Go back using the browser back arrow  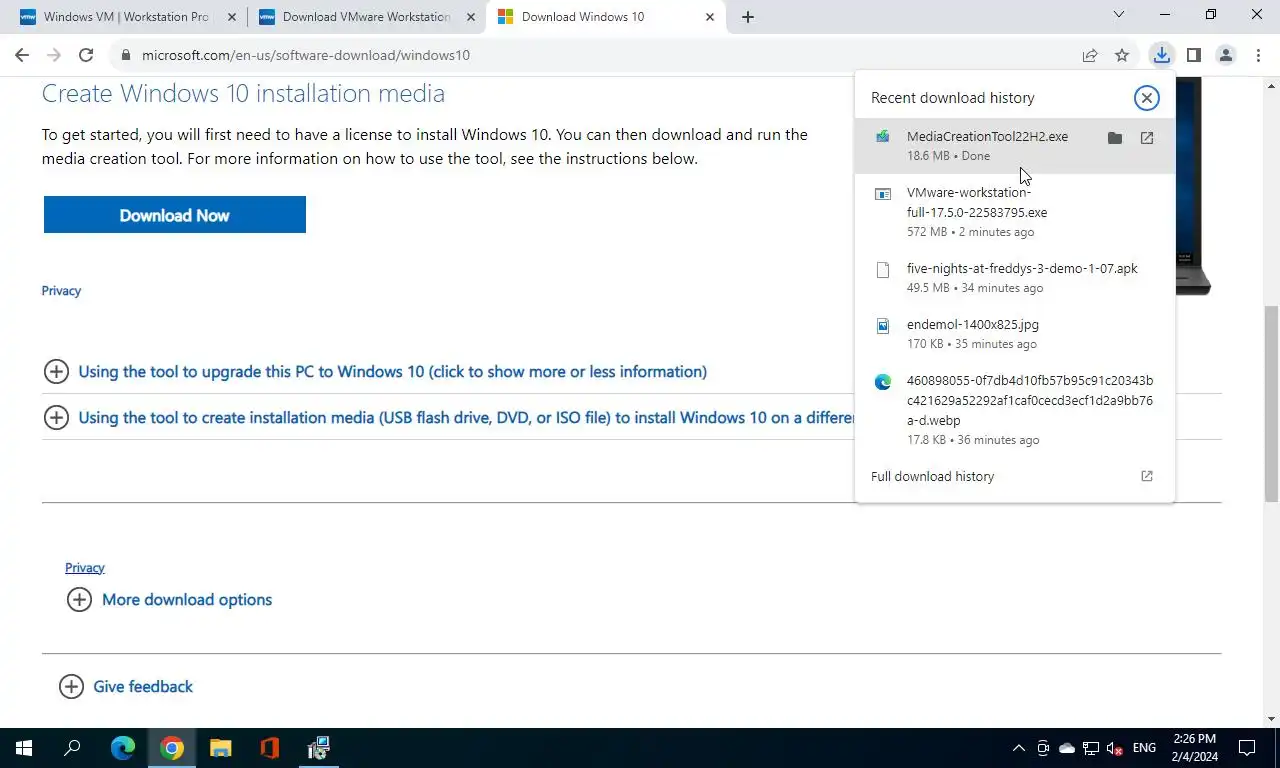click(x=22, y=55)
